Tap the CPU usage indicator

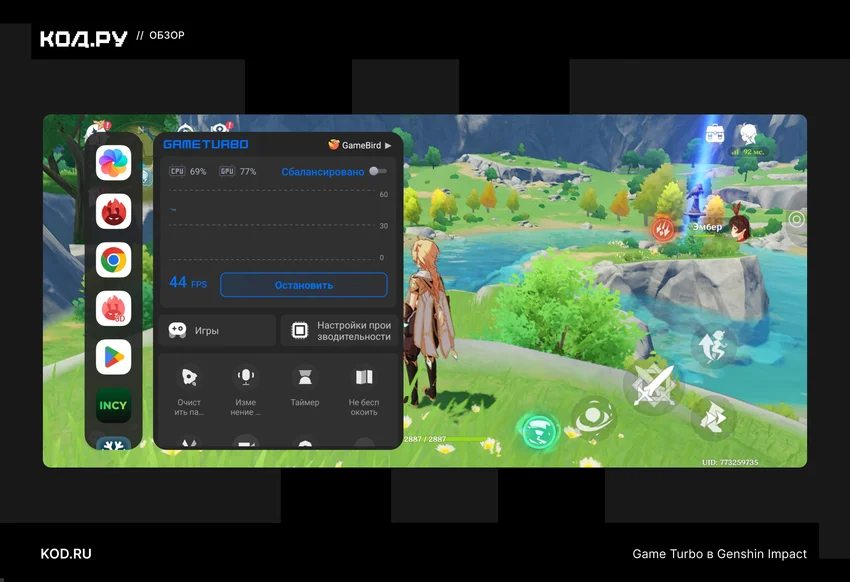tap(188, 171)
